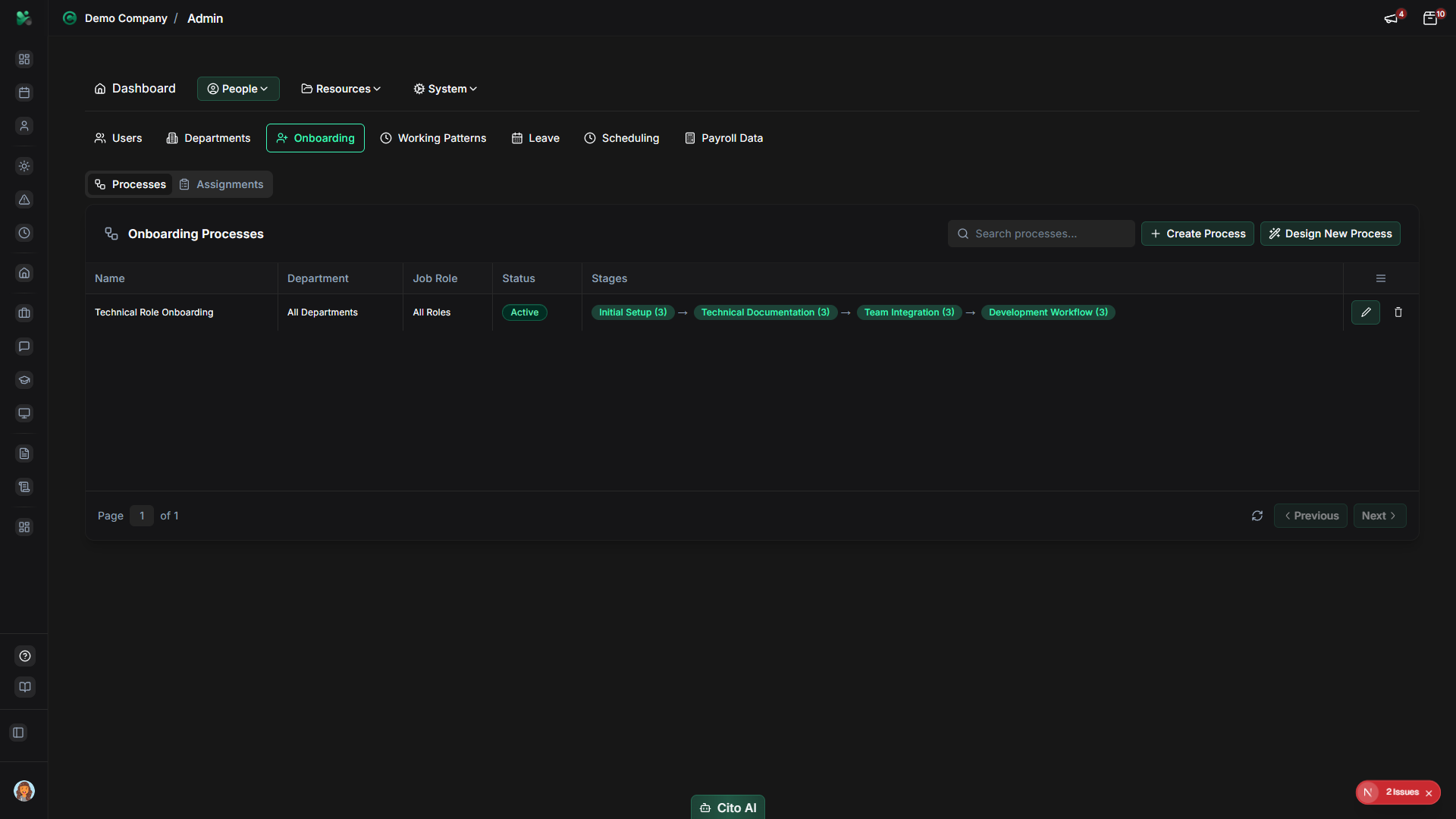Expand the System dropdown menu

(x=444, y=89)
